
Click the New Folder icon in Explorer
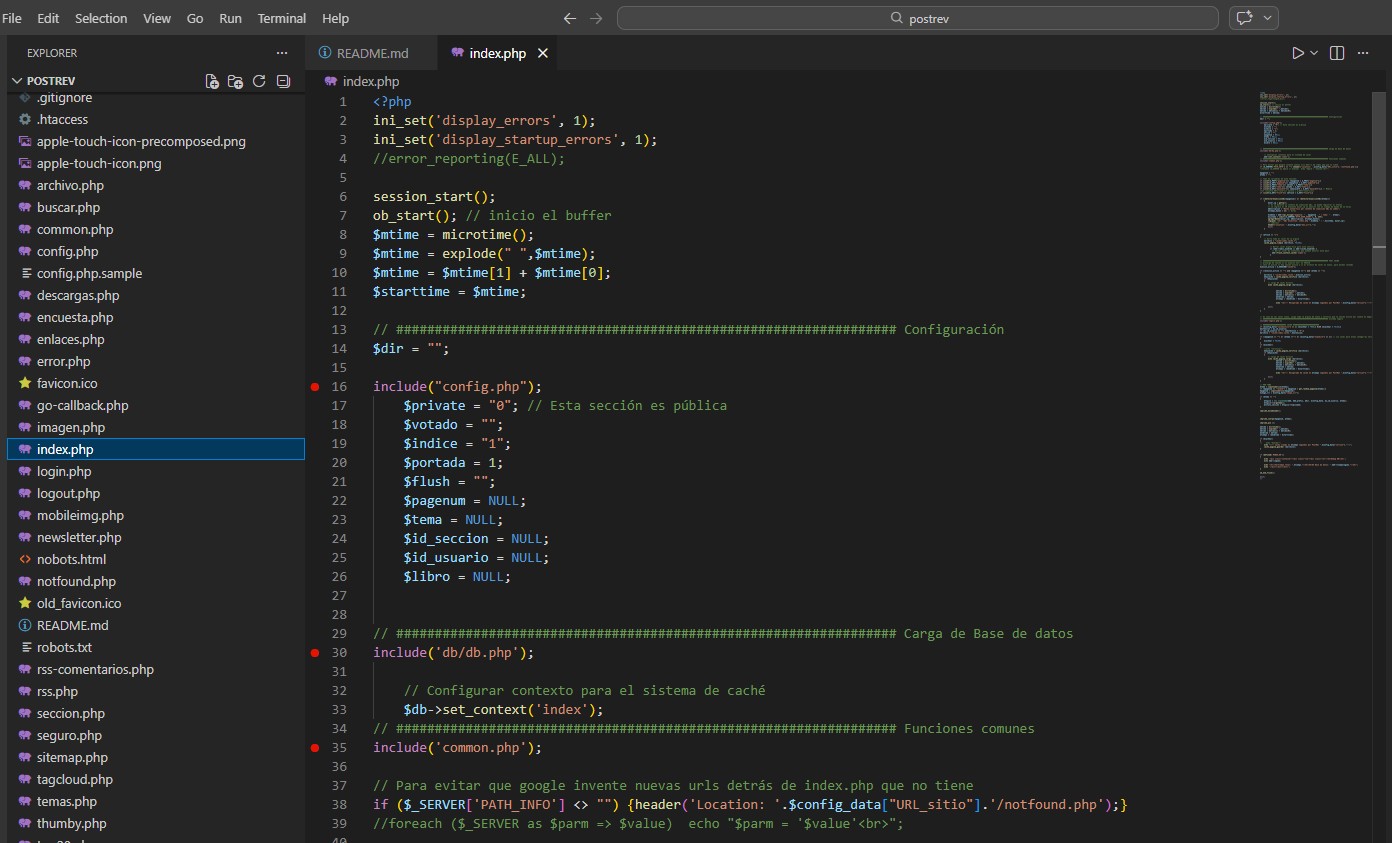(x=235, y=81)
